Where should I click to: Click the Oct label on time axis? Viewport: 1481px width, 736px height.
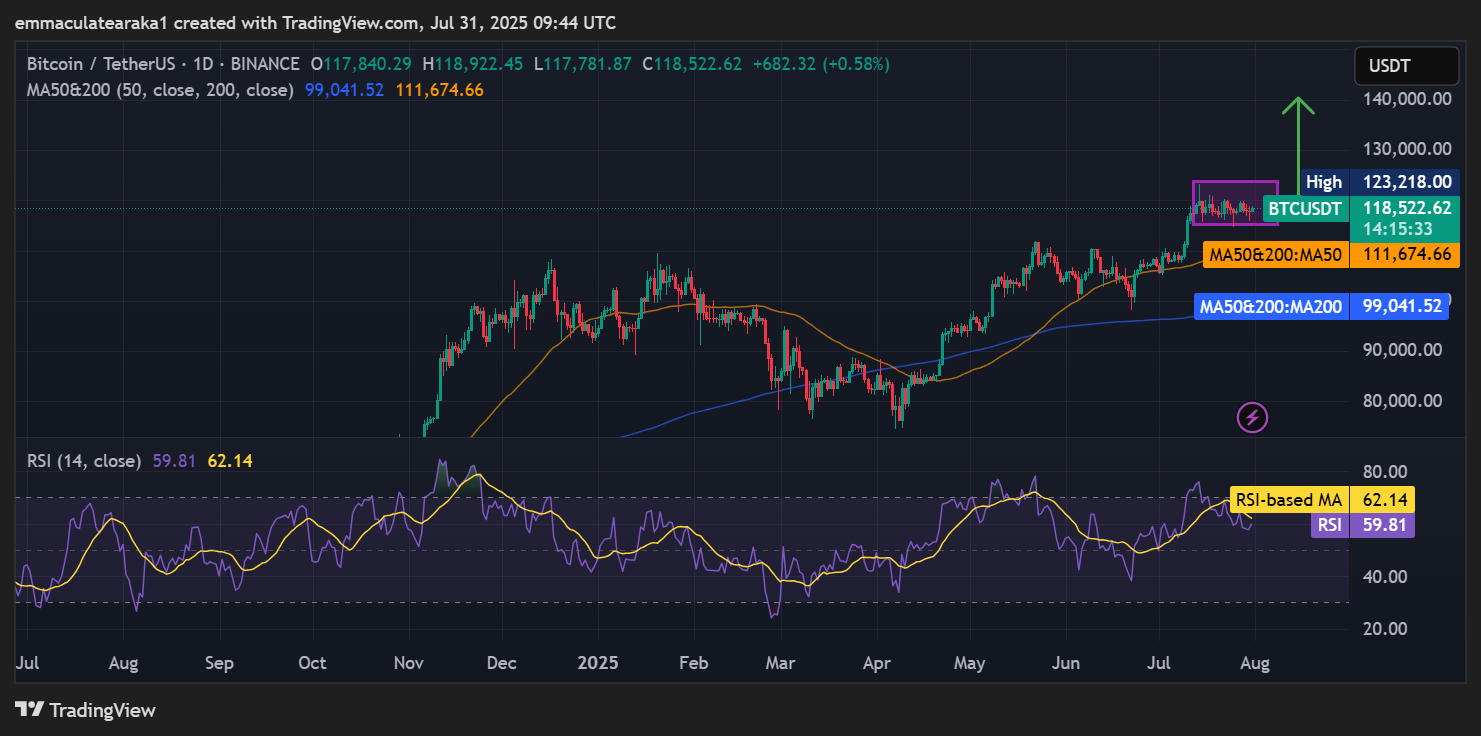[x=313, y=662]
